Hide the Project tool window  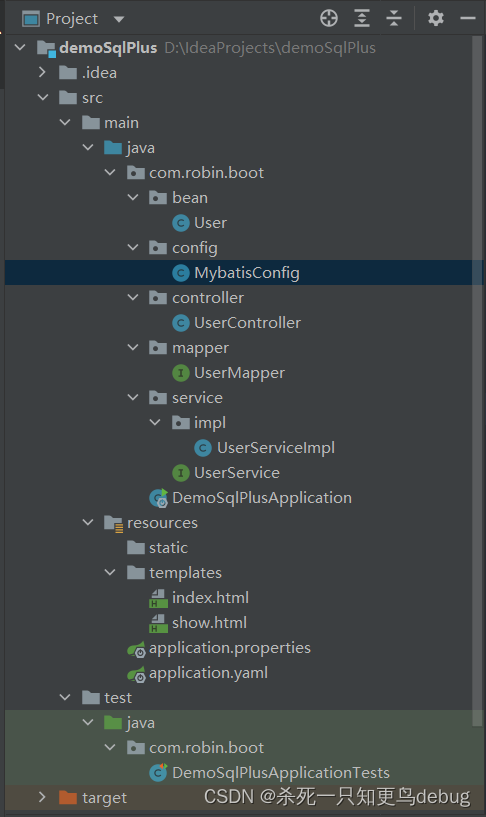[468, 18]
